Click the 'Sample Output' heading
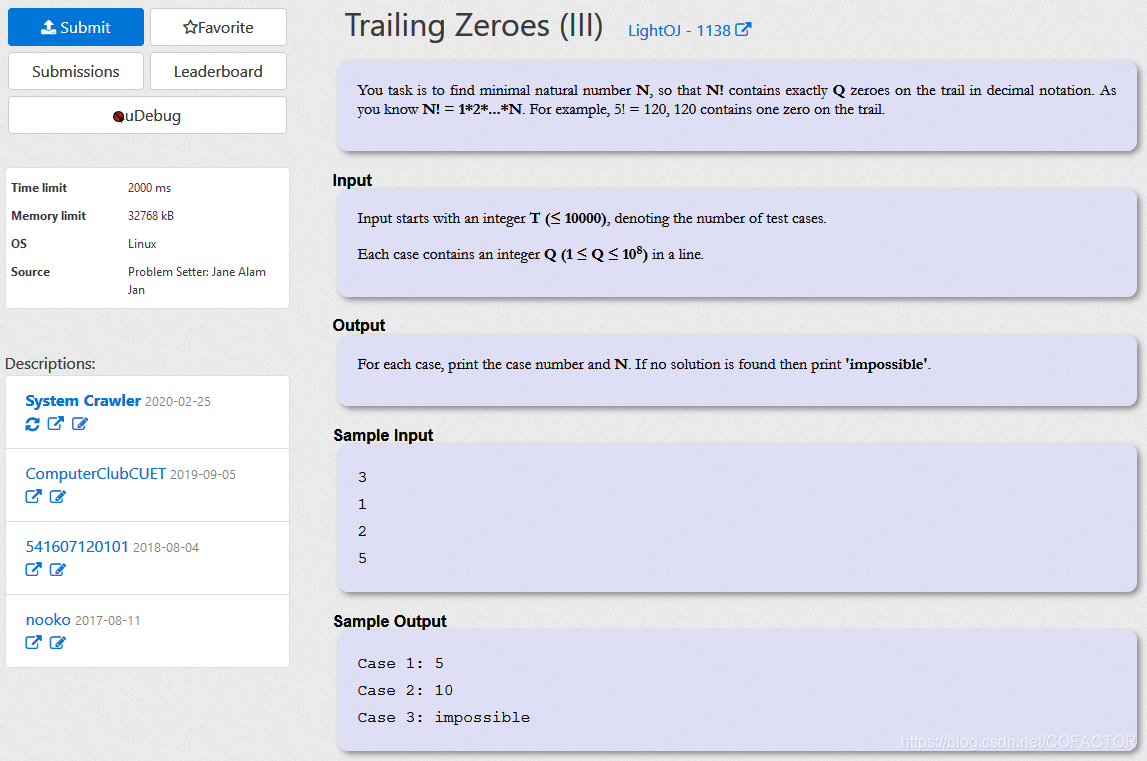 [x=390, y=621]
